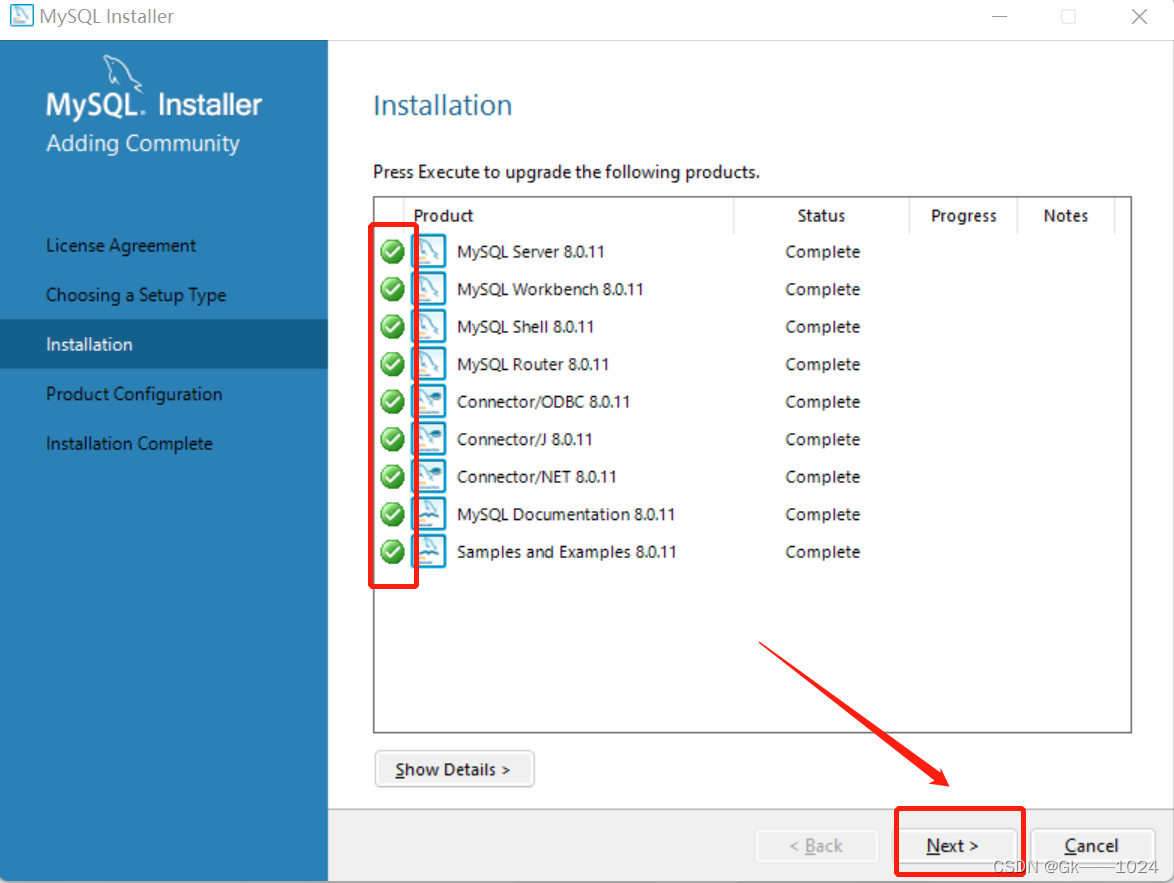The width and height of the screenshot is (1174, 883).
Task: Select the MySQL Shell 8.0.11 row name
Action: [x=526, y=327]
